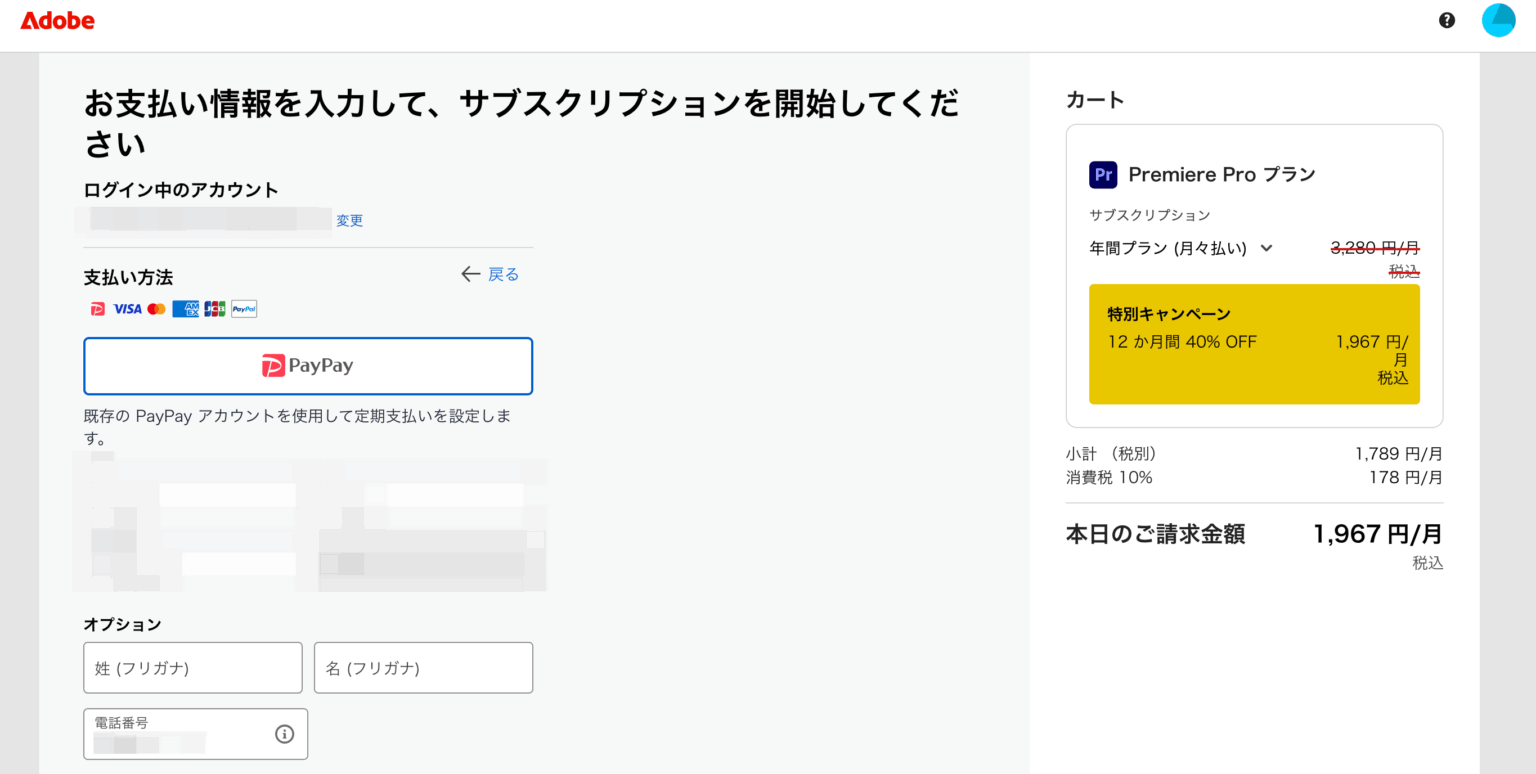Choose Mastercard as payment method

tap(156, 308)
